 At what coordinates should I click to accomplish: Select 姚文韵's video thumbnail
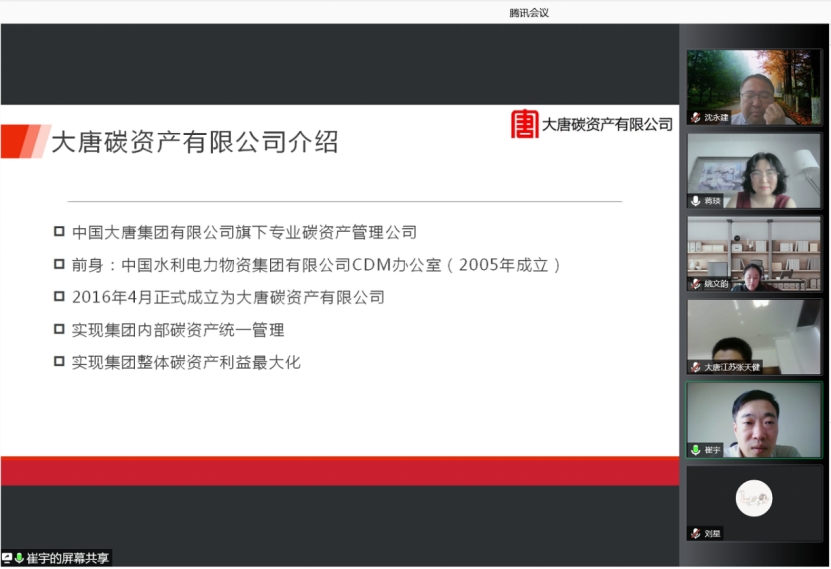point(753,252)
